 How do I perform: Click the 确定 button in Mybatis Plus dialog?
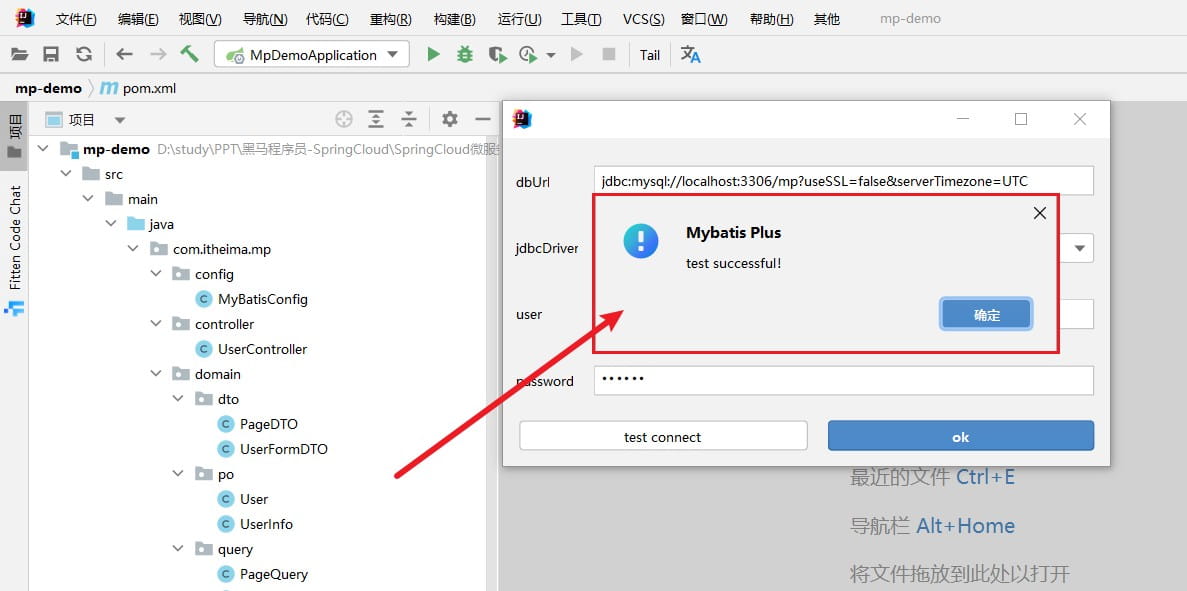[986, 314]
